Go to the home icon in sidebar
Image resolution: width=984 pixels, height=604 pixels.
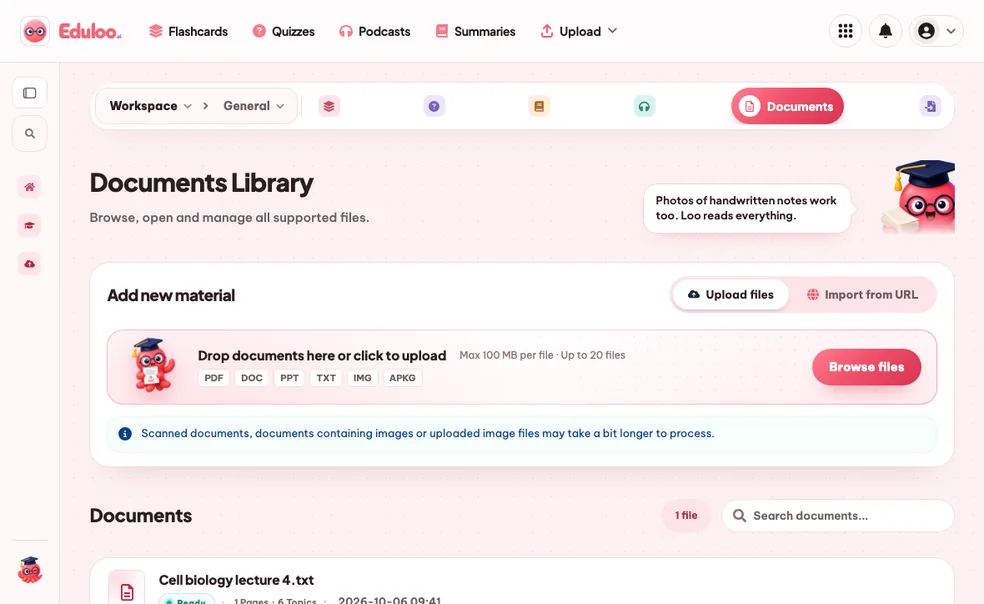29,187
